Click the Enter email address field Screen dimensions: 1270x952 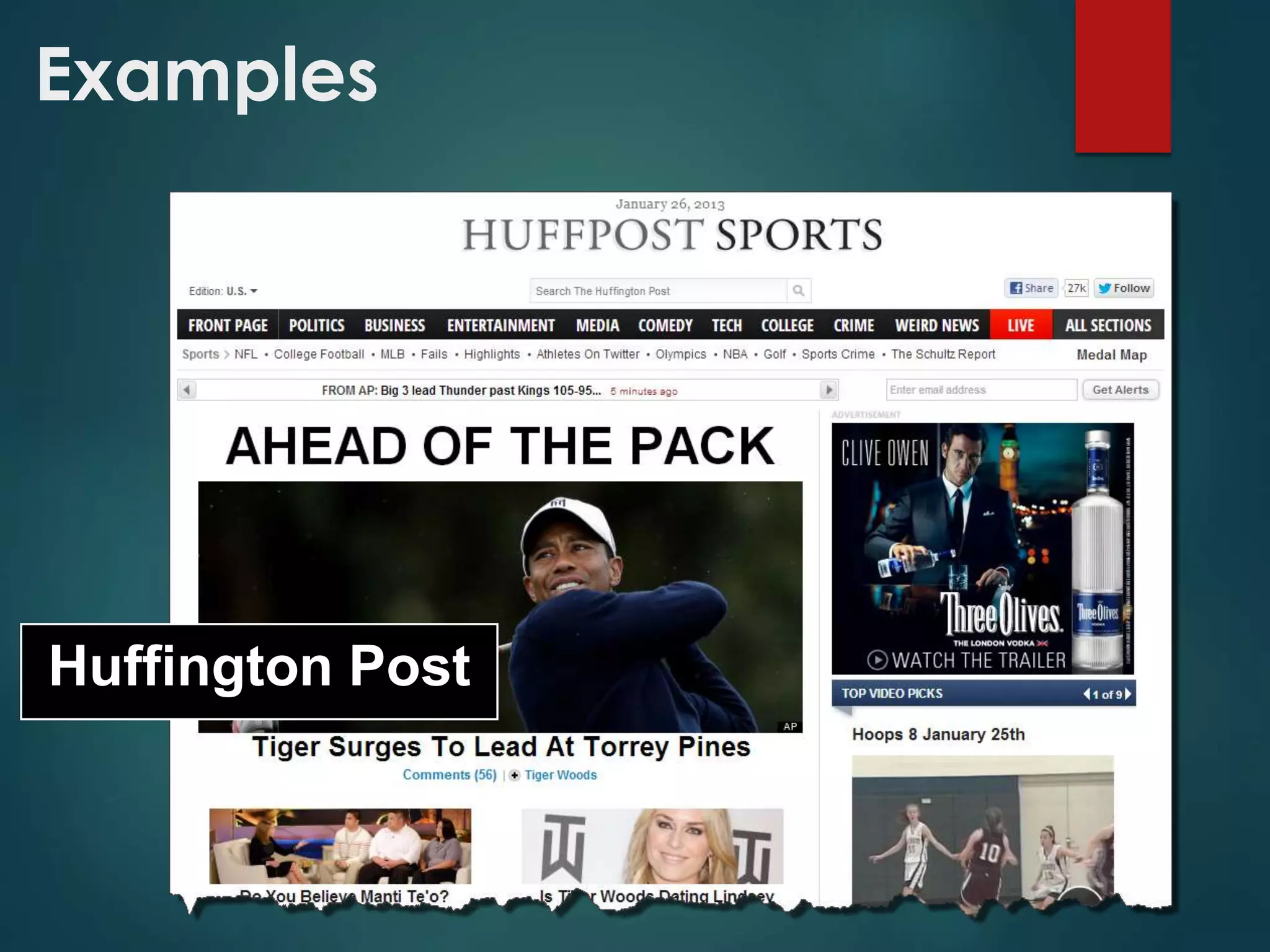pyautogui.click(x=982, y=390)
